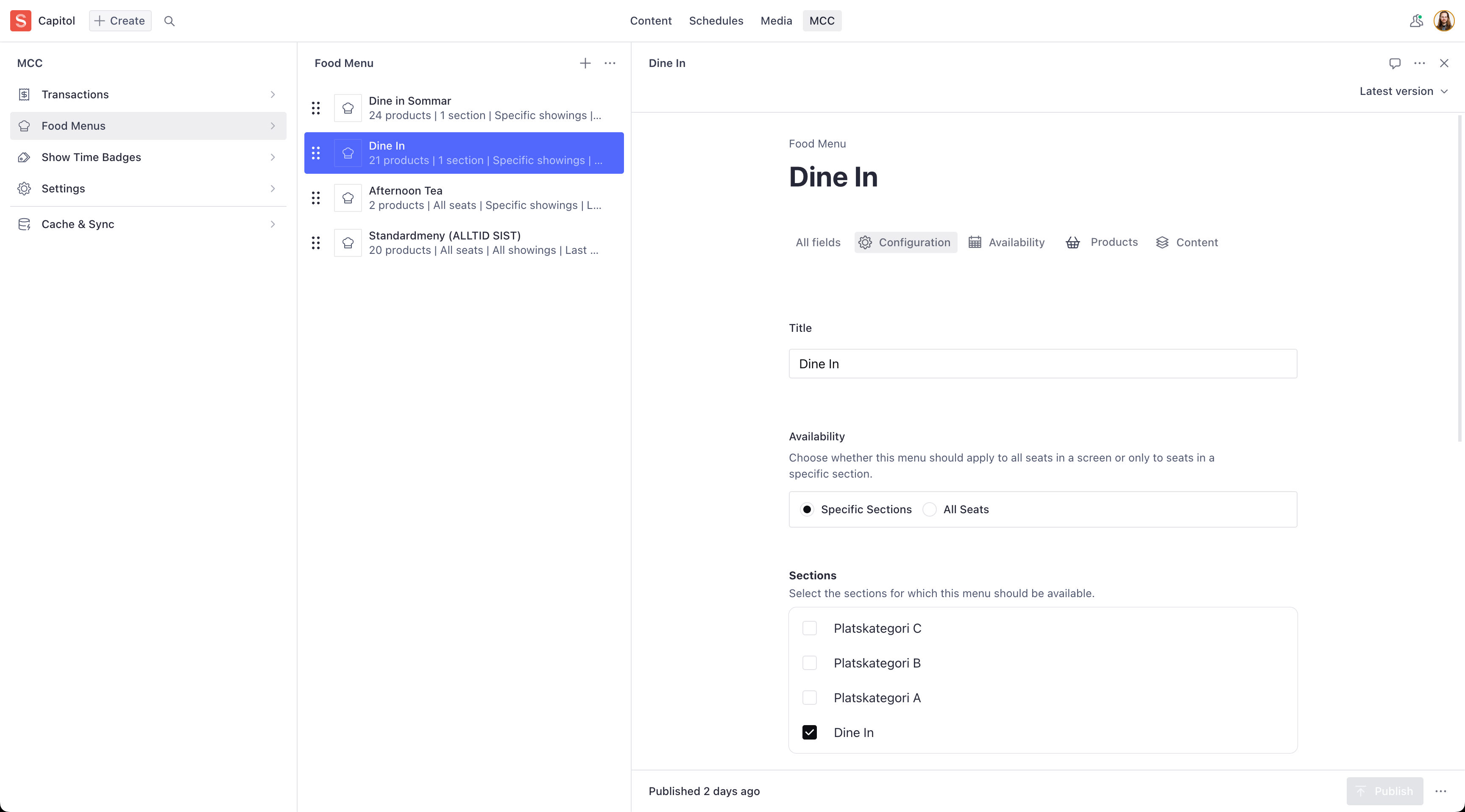Viewport: 1465px width, 812px height.
Task: Expand Cache & Sync chevron
Action: 273,224
